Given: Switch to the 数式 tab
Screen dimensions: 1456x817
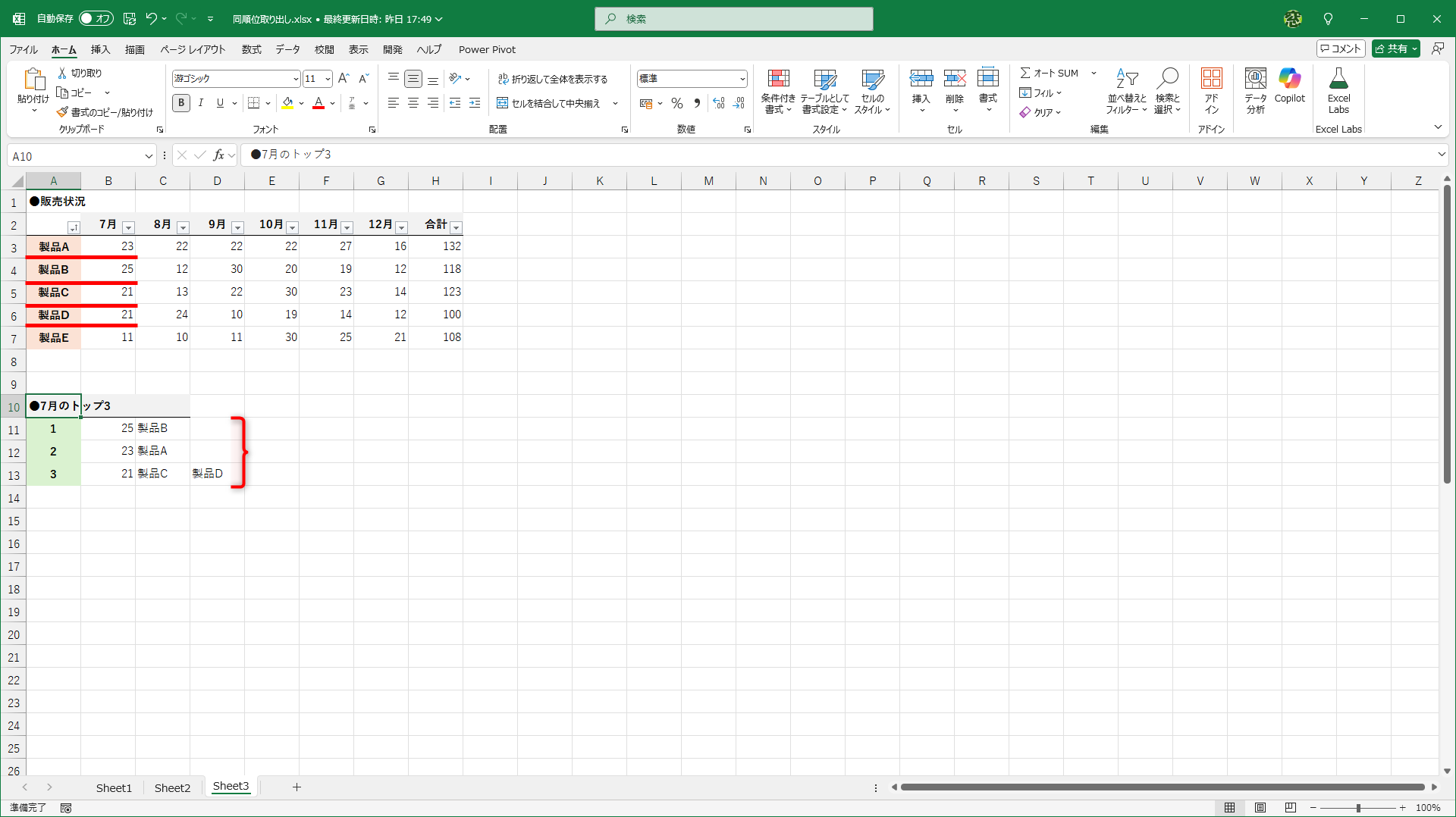Looking at the screenshot, I should [x=251, y=49].
